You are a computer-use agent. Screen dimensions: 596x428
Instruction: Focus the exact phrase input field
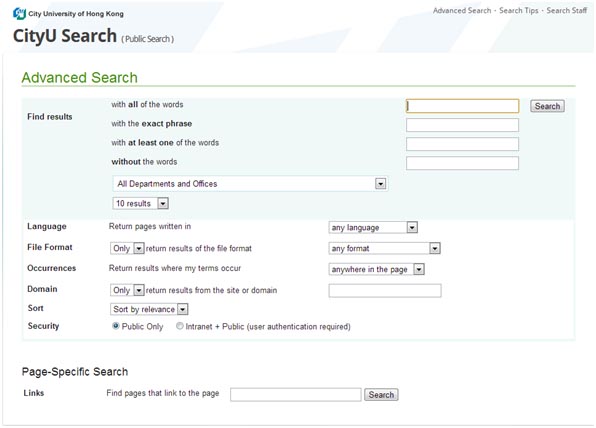point(462,125)
